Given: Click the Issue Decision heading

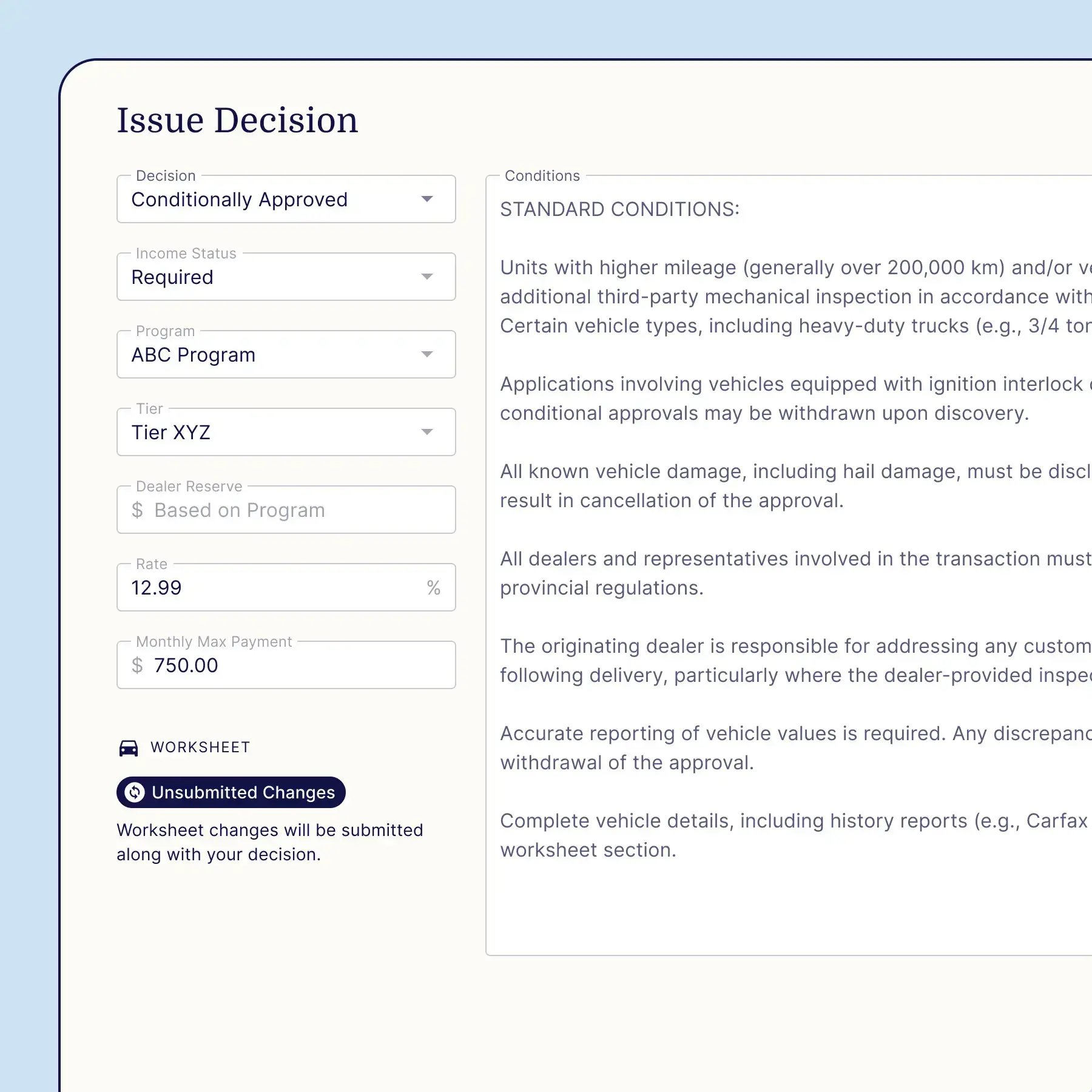Looking at the screenshot, I should (x=237, y=120).
